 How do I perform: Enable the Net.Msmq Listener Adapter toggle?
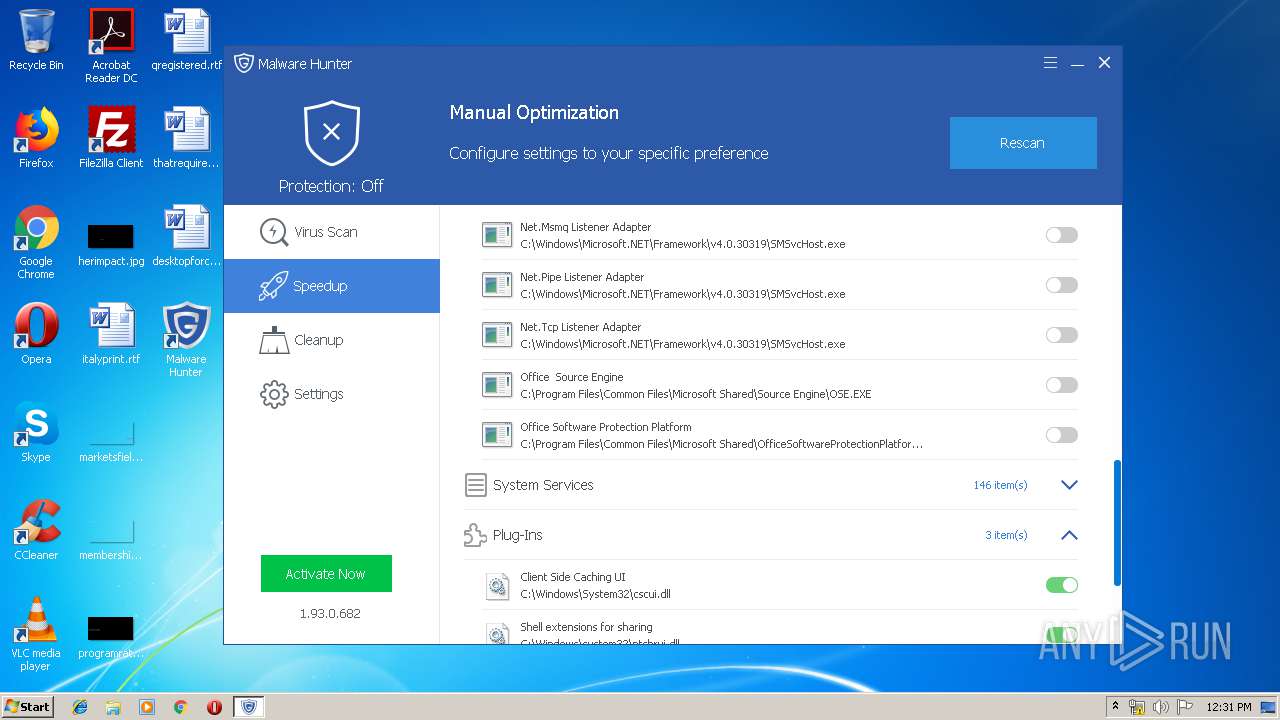tap(1062, 235)
